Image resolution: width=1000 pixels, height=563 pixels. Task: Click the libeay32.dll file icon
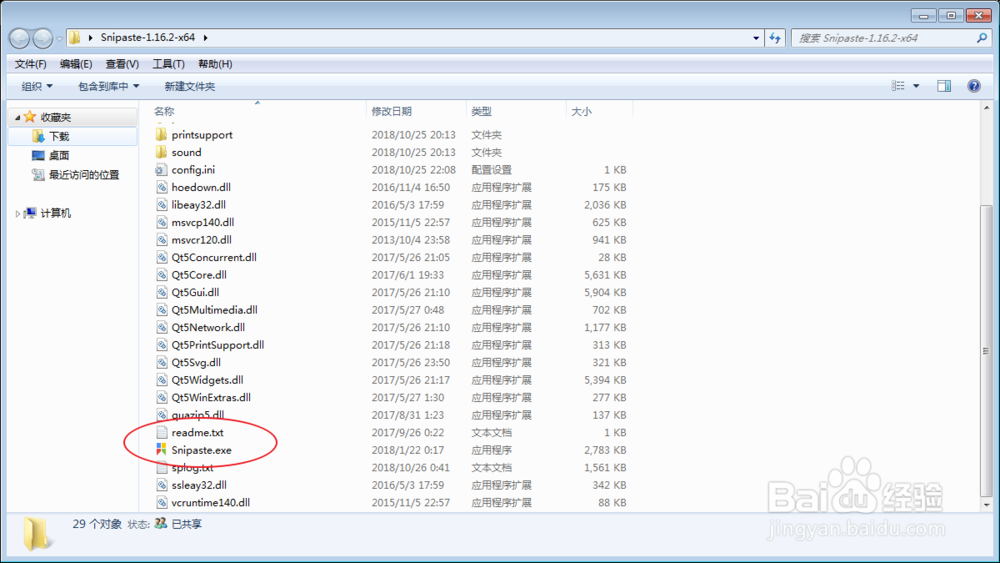coord(161,205)
